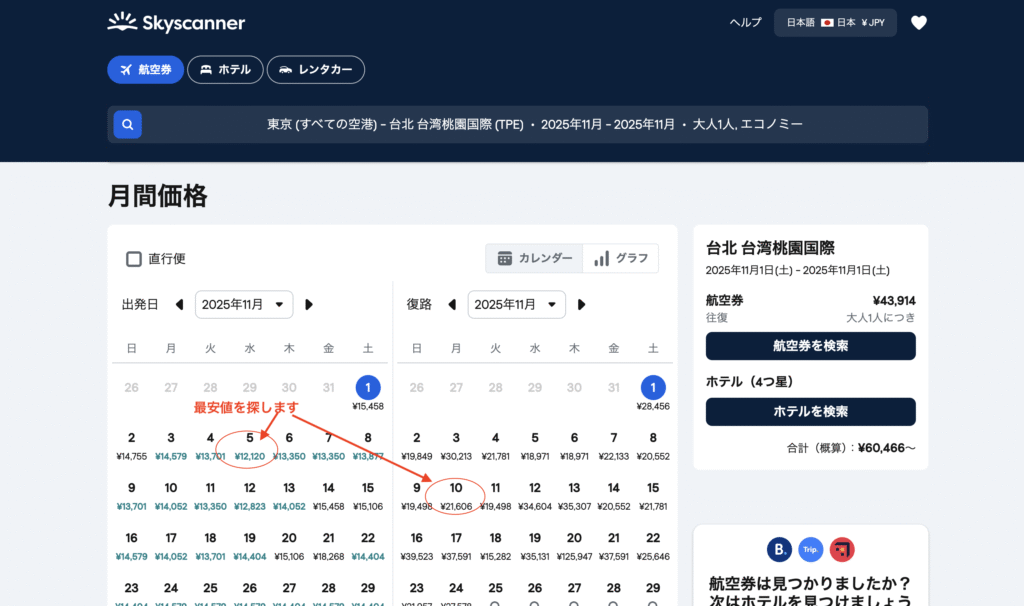Click ホテルを検索 button
The height and width of the screenshot is (606, 1024).
click(x=810, y=412)
